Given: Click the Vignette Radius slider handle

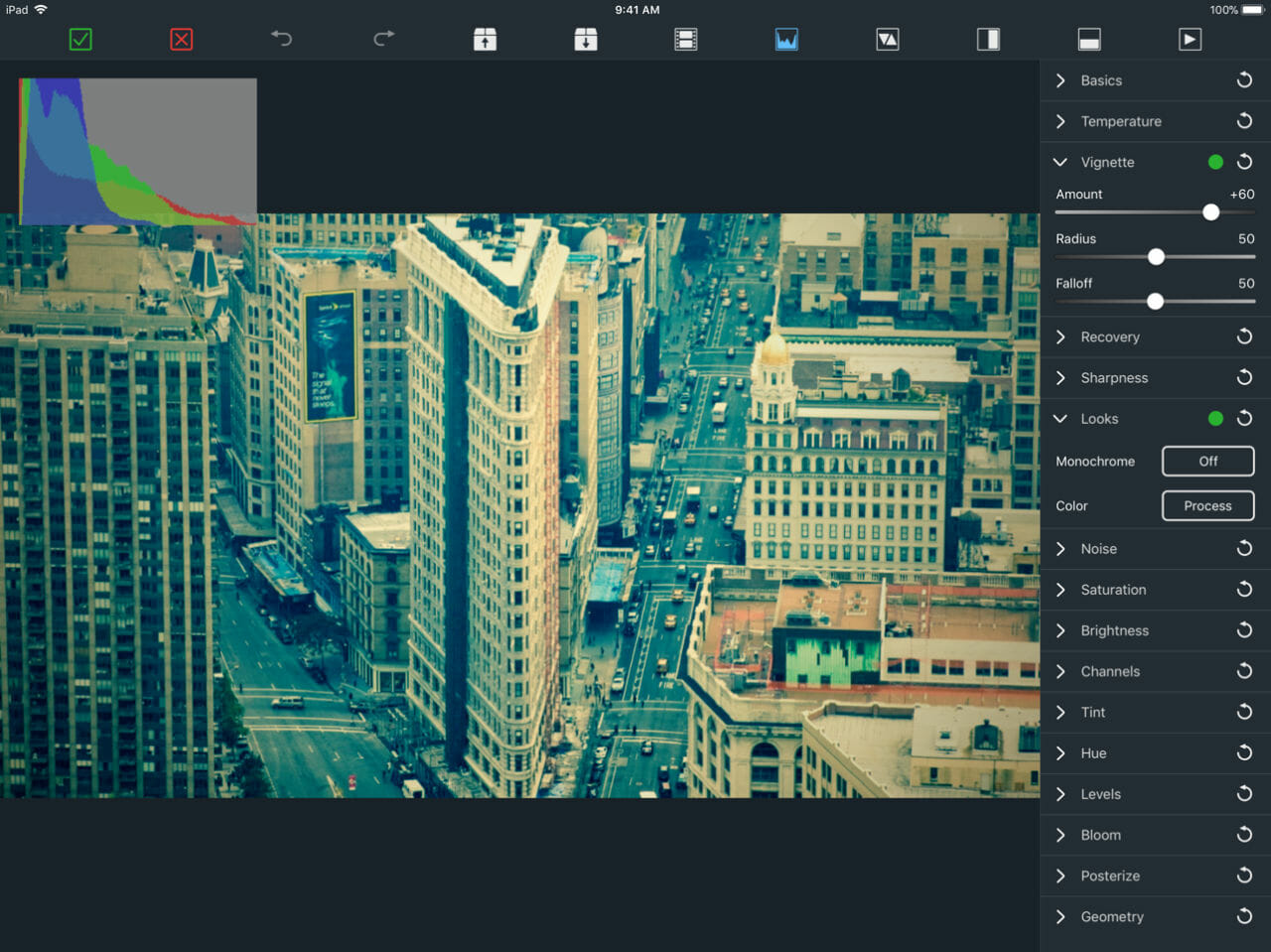Looking at the screenshot, I should pos(1156,257).
